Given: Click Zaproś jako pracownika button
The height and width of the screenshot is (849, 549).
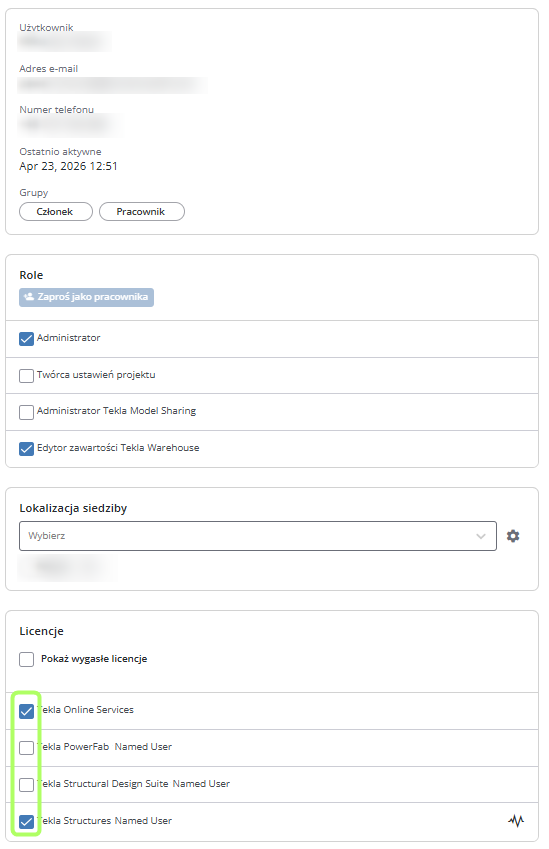Looking at the screenshot, I should [x=87, y=297].
